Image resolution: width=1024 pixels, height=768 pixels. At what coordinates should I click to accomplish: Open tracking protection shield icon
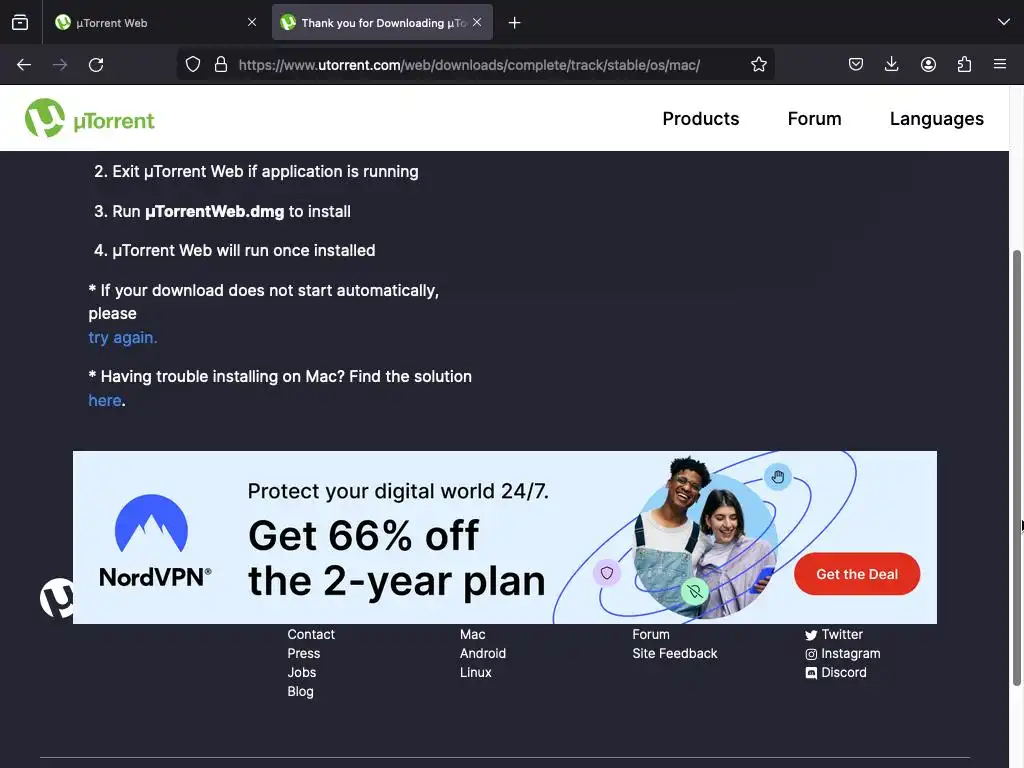[x=193, y=65]
